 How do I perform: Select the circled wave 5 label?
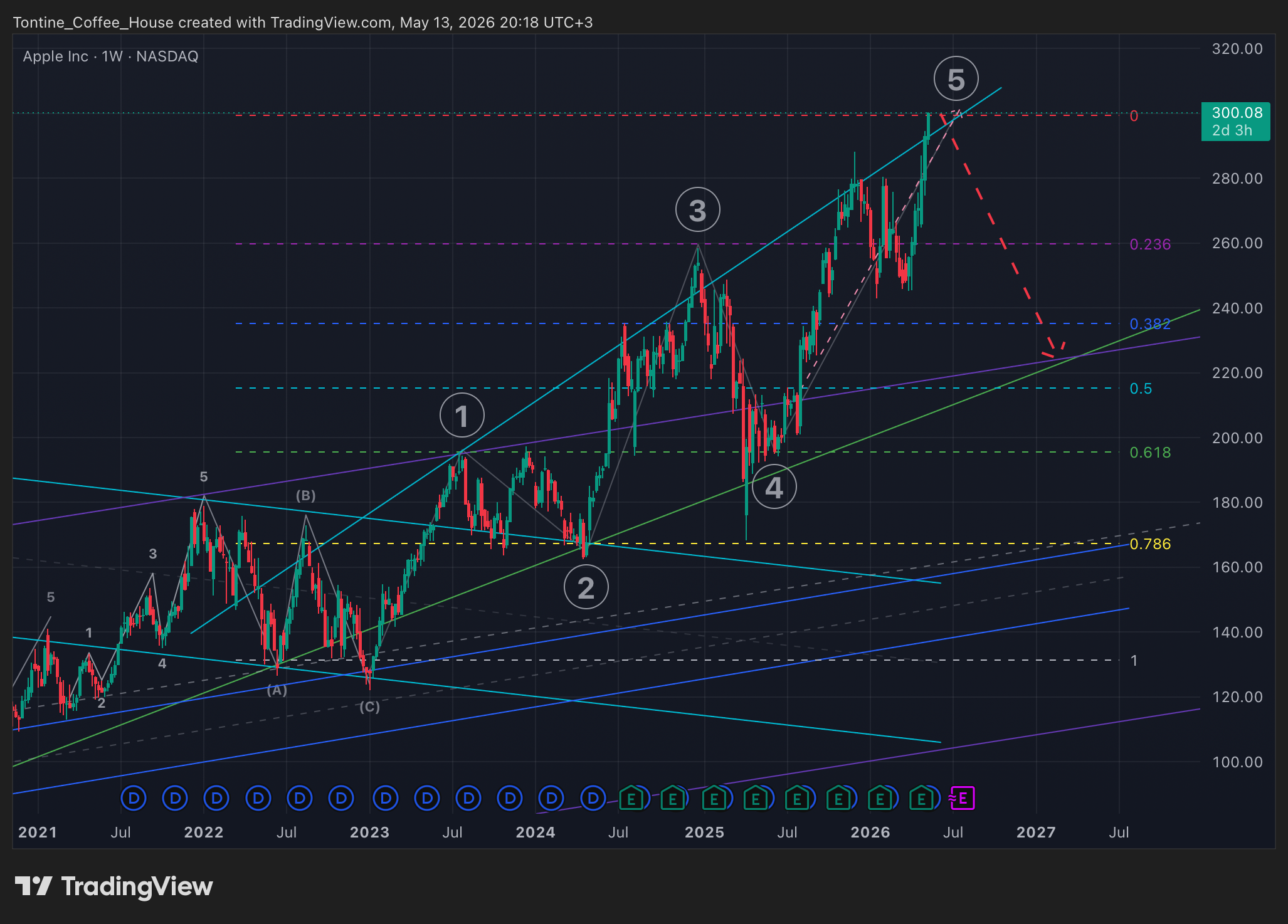click(956, 79)
